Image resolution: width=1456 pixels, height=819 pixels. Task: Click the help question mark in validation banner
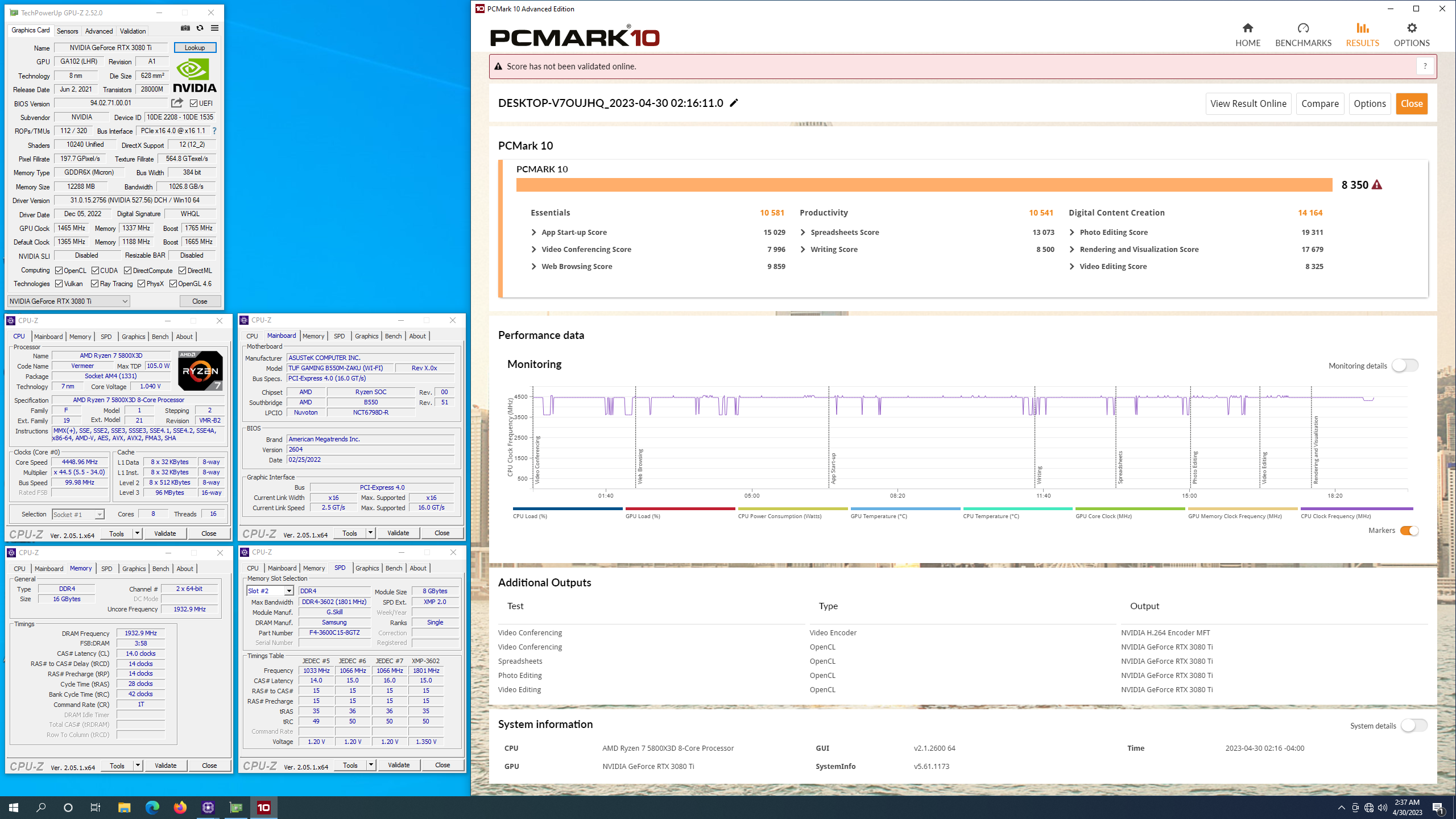[x=1425, y=67]
